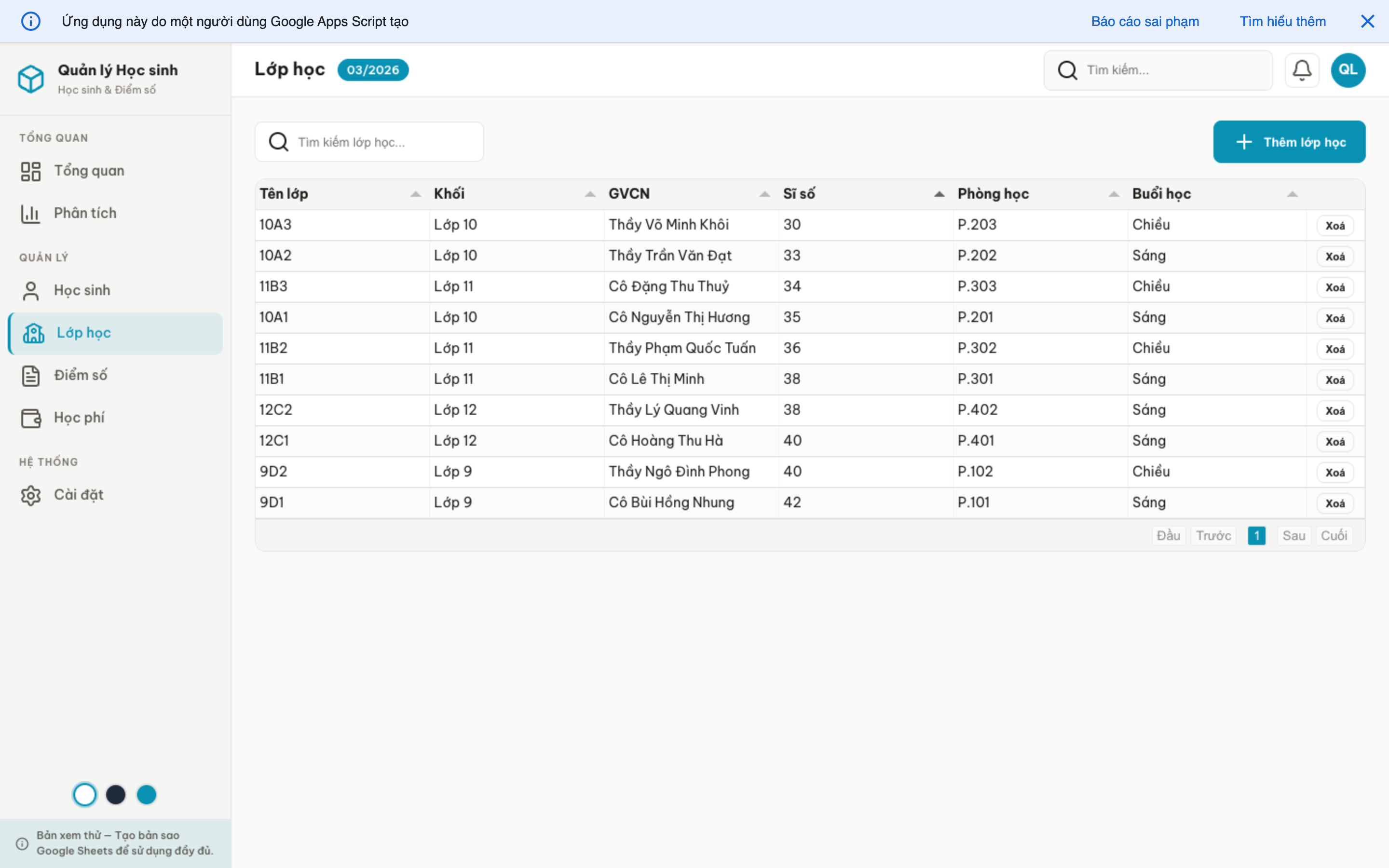Screen dimensions: 1389x868
Task: Open the Tổng quan dashboard icon
Action: click(30, 171)
